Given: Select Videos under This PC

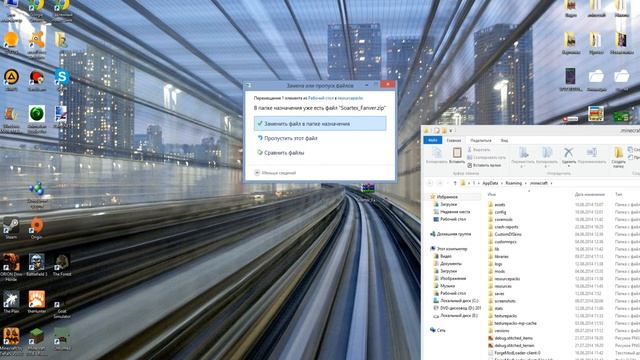Looking at the screenshot, I should tap(446, 256).
